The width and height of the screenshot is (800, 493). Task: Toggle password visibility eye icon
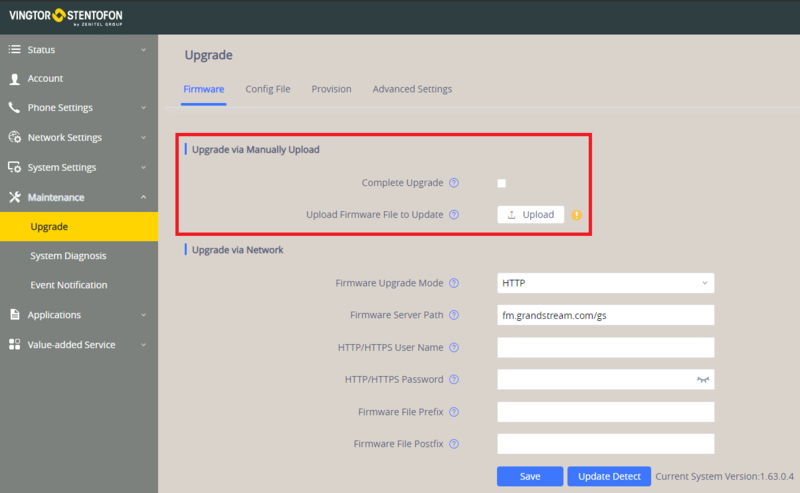tap(703, 379)
